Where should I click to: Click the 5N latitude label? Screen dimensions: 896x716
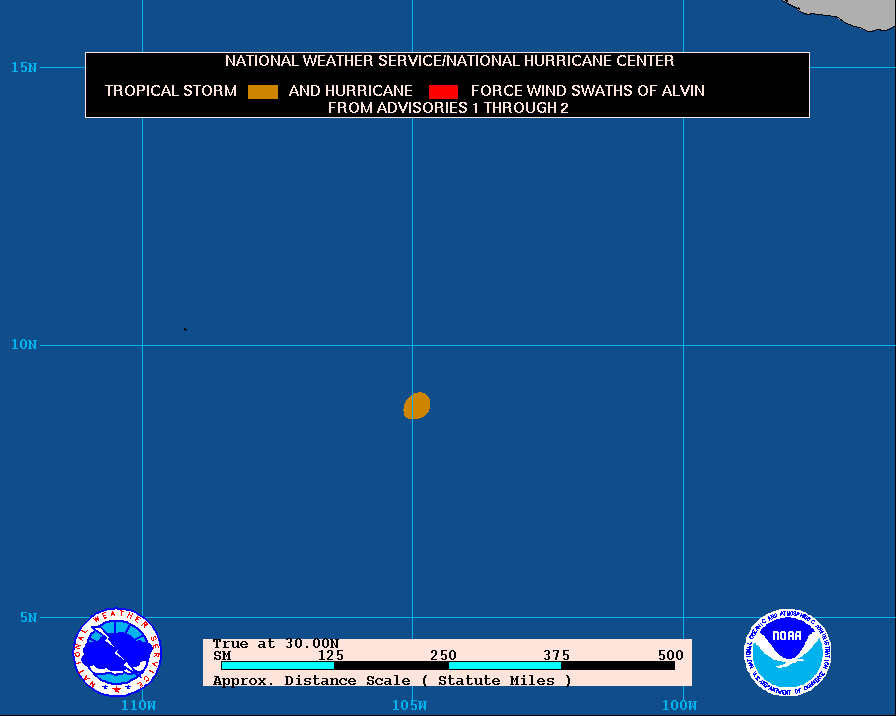point(29,617)
